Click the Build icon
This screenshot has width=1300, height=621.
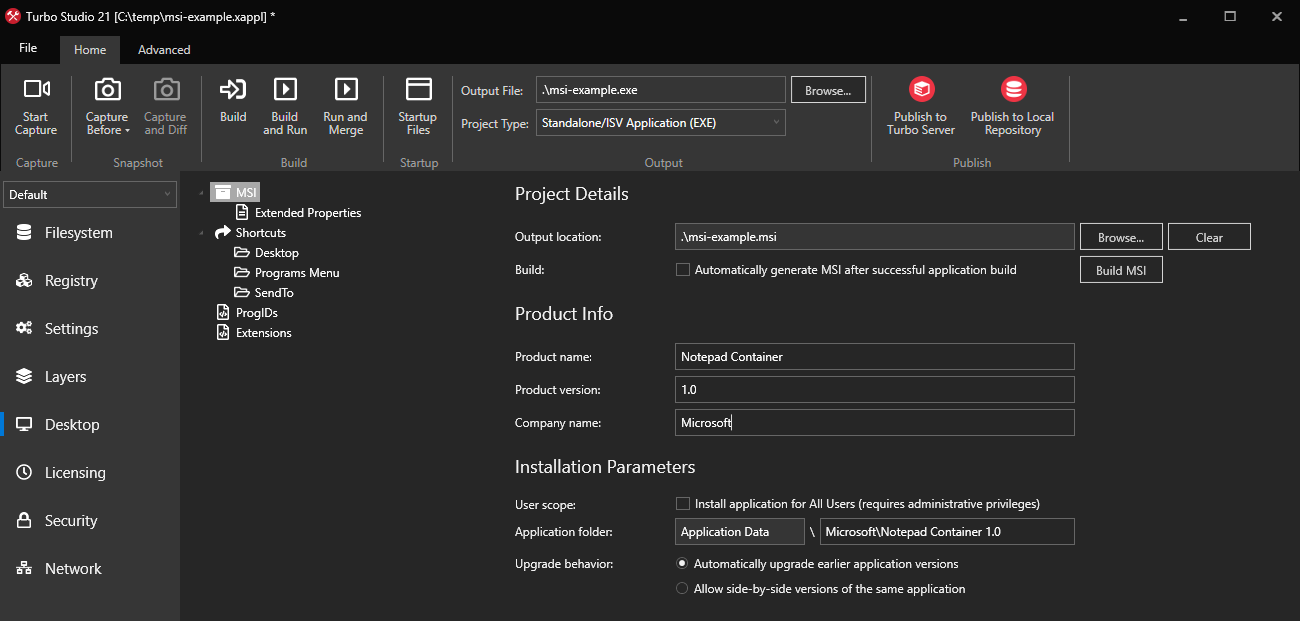[232, 105]
